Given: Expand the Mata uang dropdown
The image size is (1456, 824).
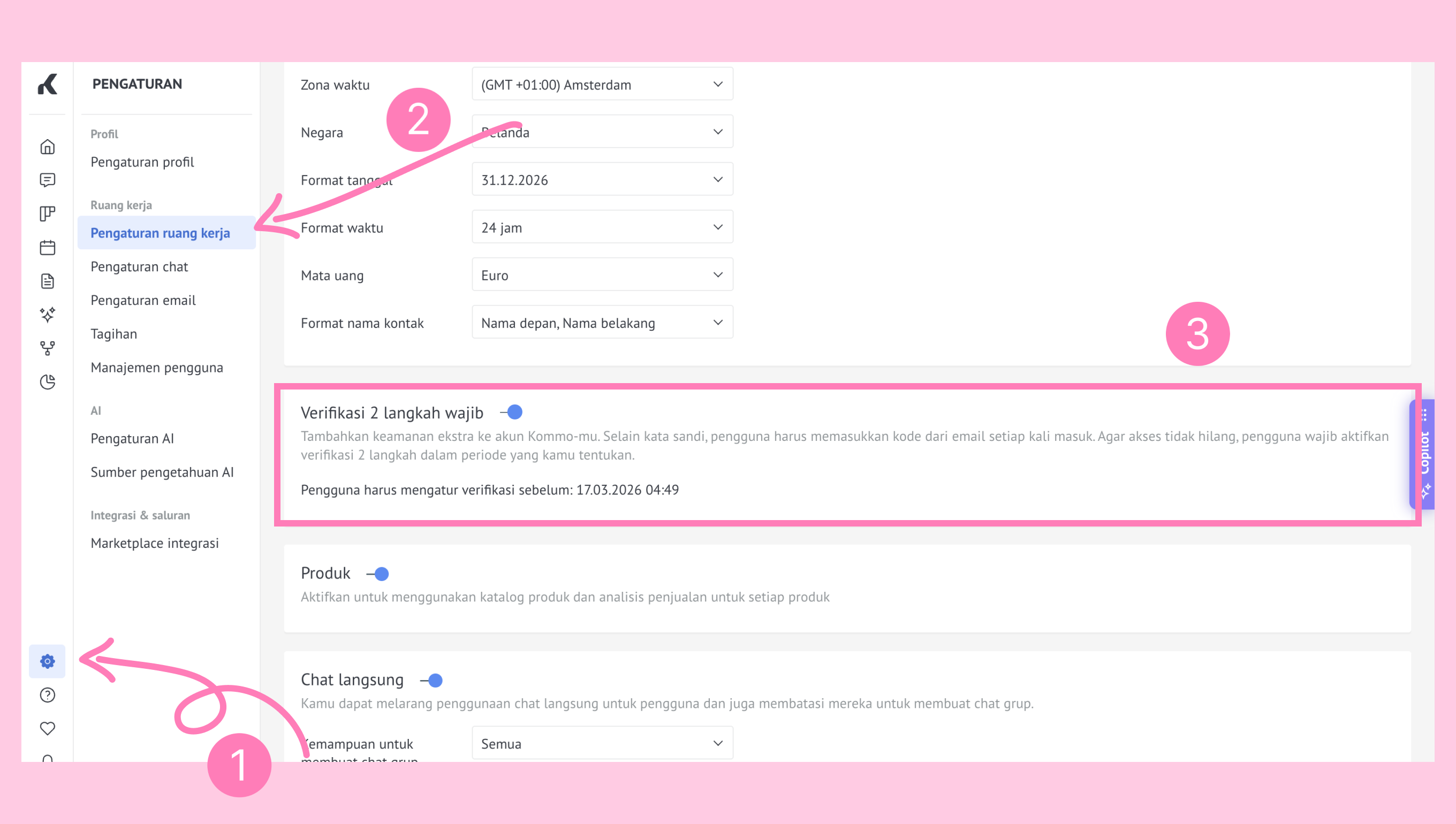Looking at the screenshot, I should coord(602,275).
